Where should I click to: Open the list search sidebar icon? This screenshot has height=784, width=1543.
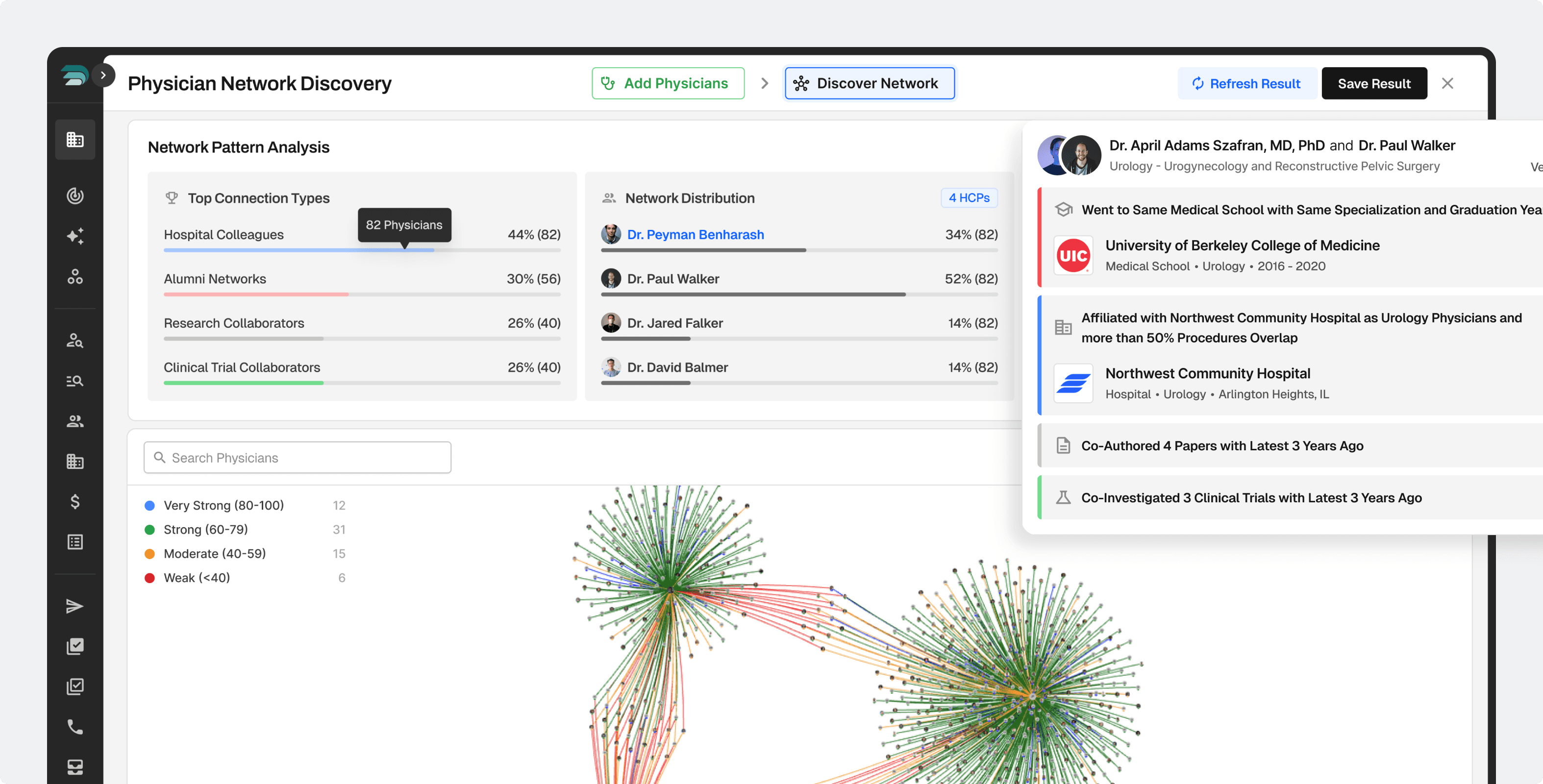click(75, 380)
